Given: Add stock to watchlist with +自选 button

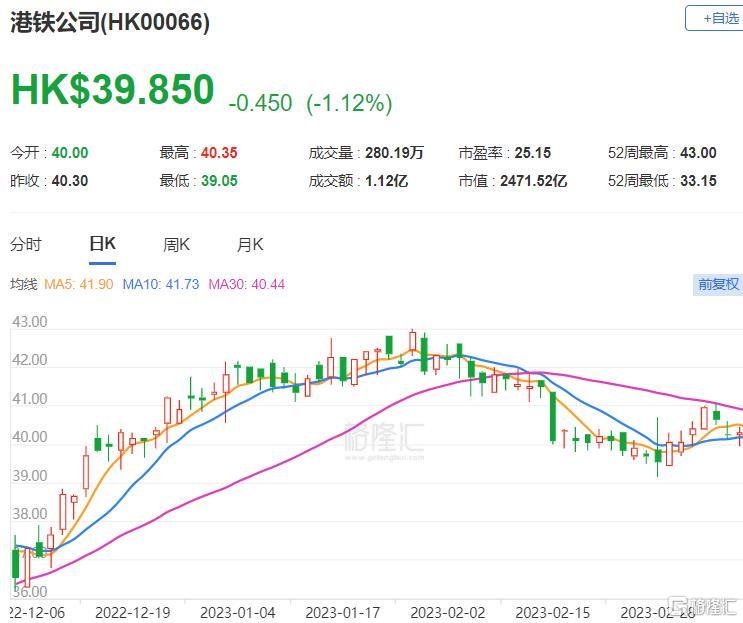Looking at the screenshot, I should 715,18.
